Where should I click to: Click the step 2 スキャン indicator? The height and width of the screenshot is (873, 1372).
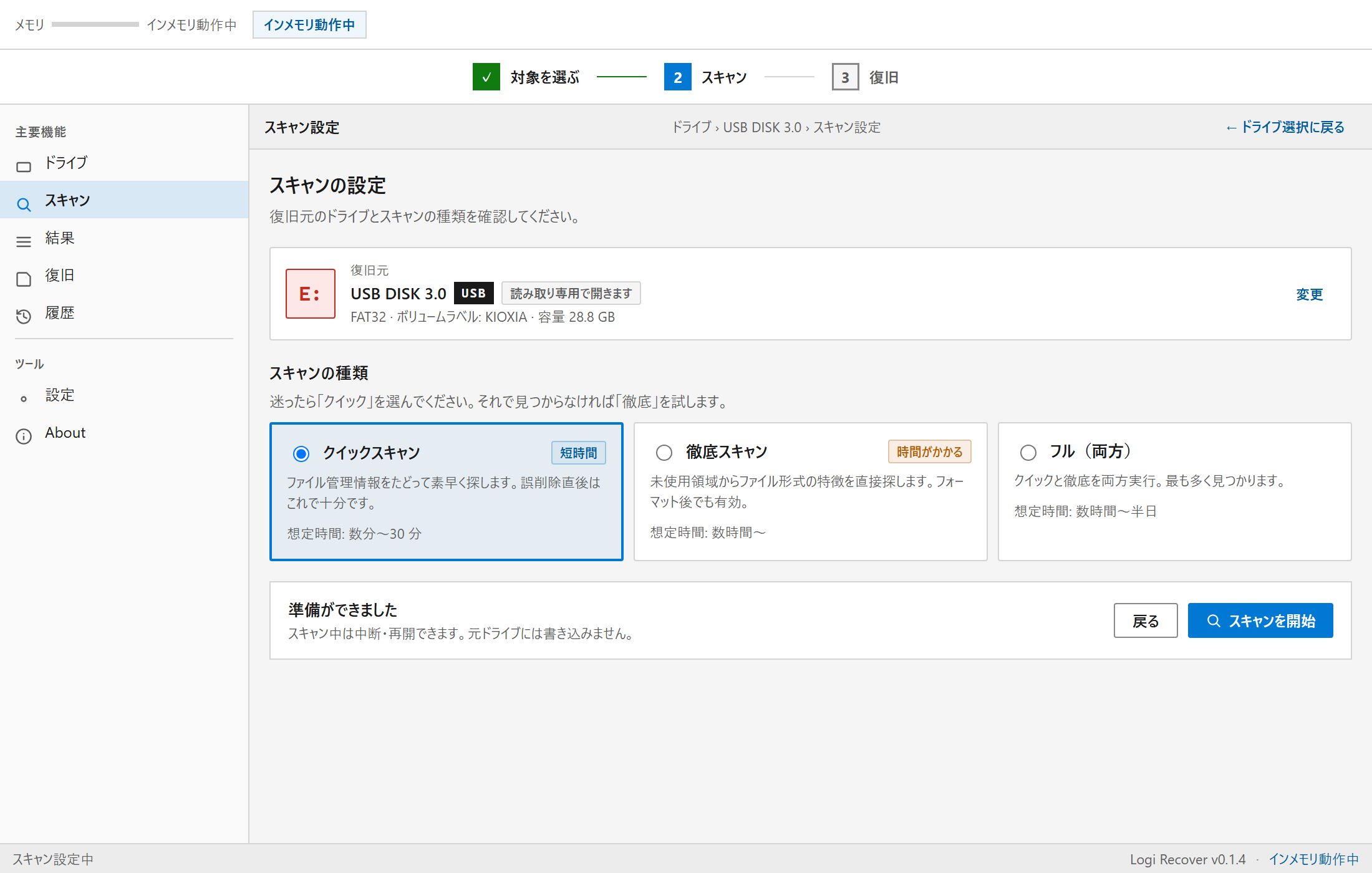(678, 77)
